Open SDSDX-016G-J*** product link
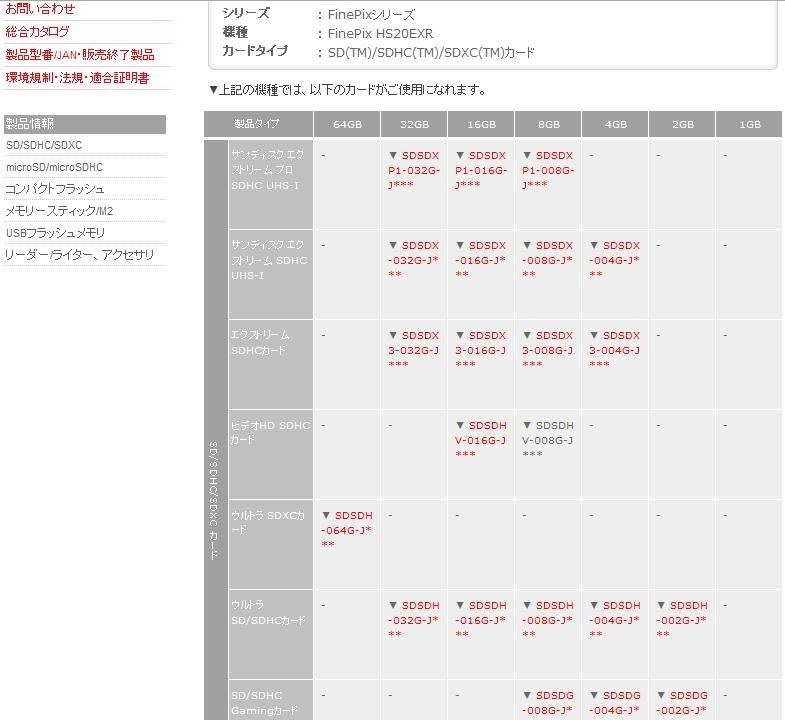Image resolution: width=785 pixels, height=720 pixels. coord(481,260)
